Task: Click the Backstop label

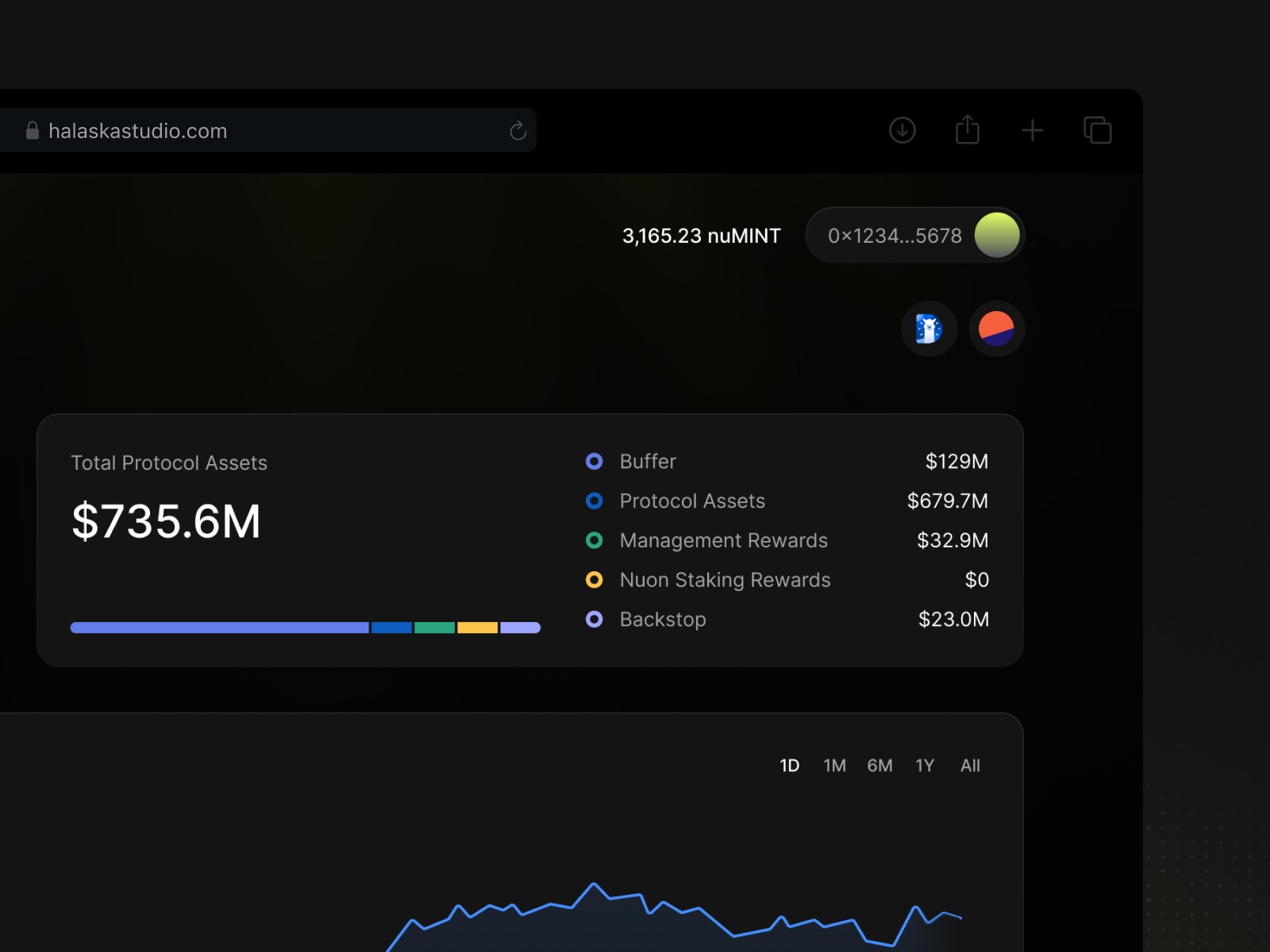Action: (663, 620)
